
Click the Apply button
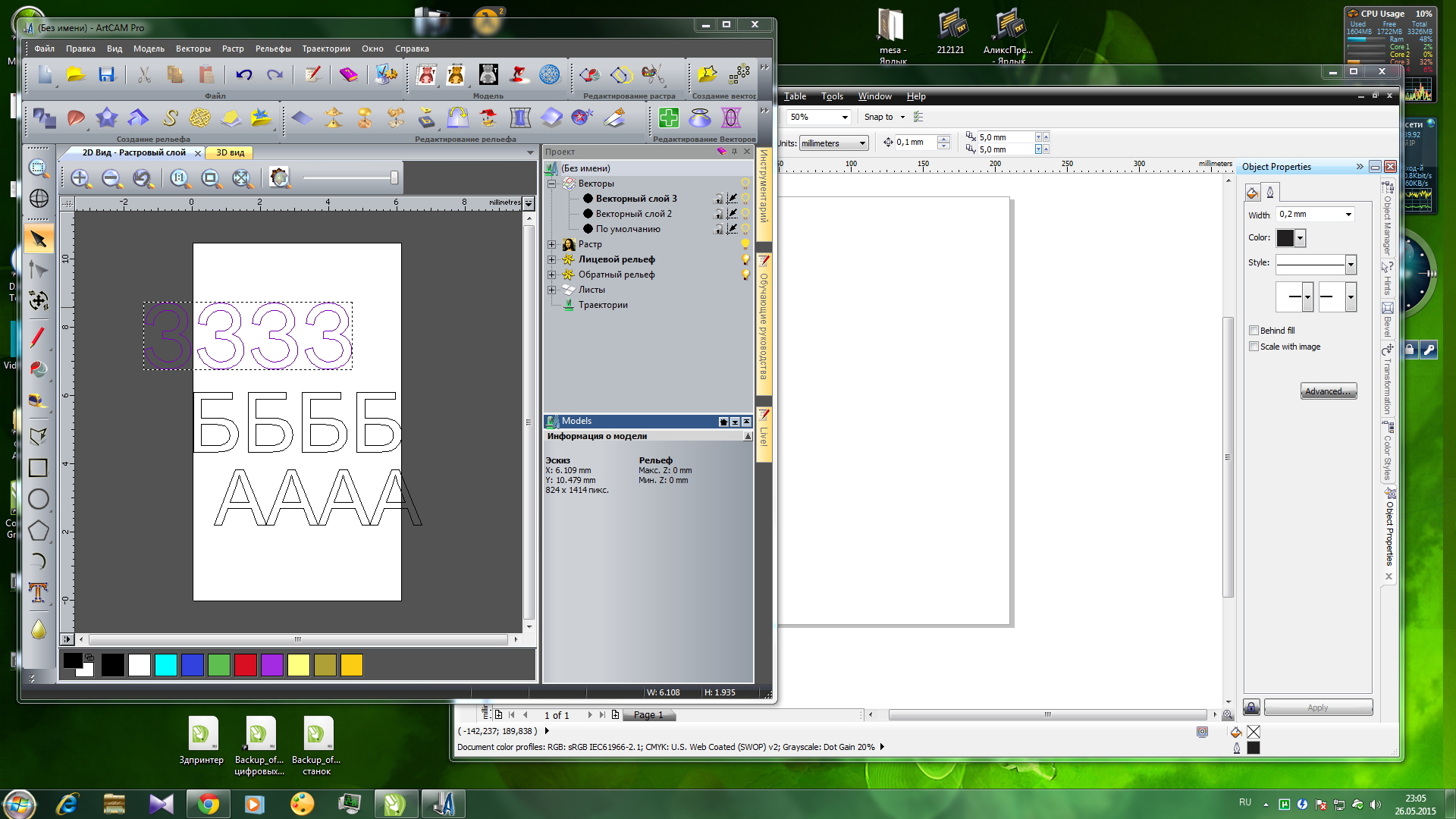(x=1317, y=708)
